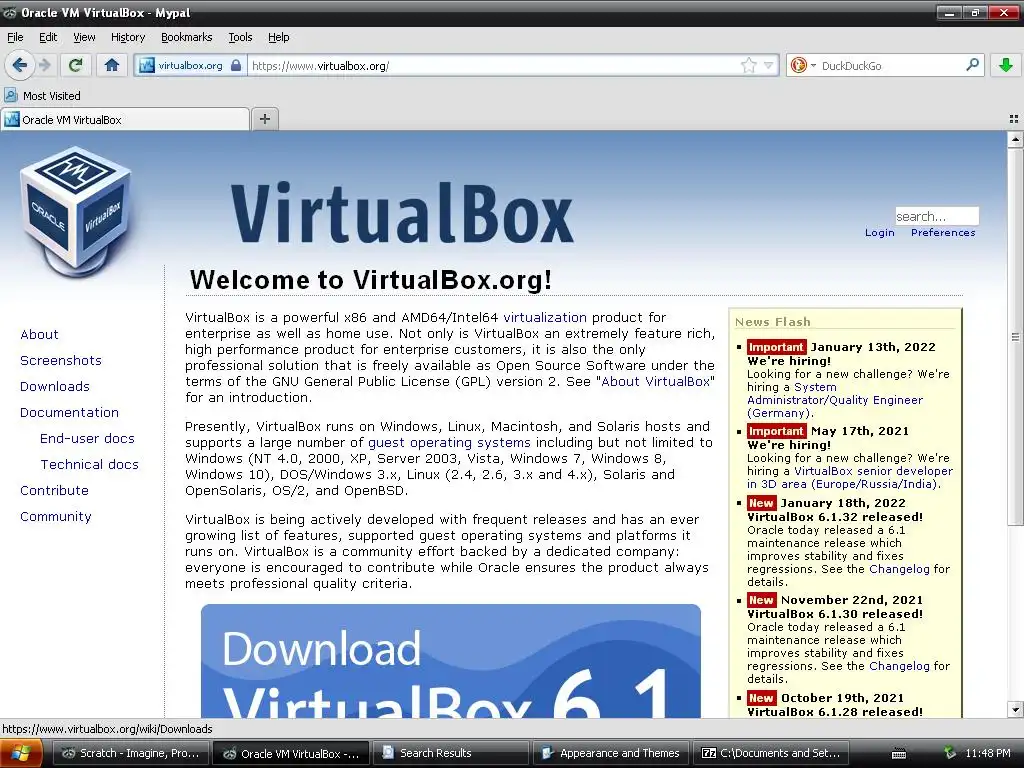Open Changelog link for 6.1.30 release
The image size is (1024, 768).
pyautogui.click(x=899, y=666)
